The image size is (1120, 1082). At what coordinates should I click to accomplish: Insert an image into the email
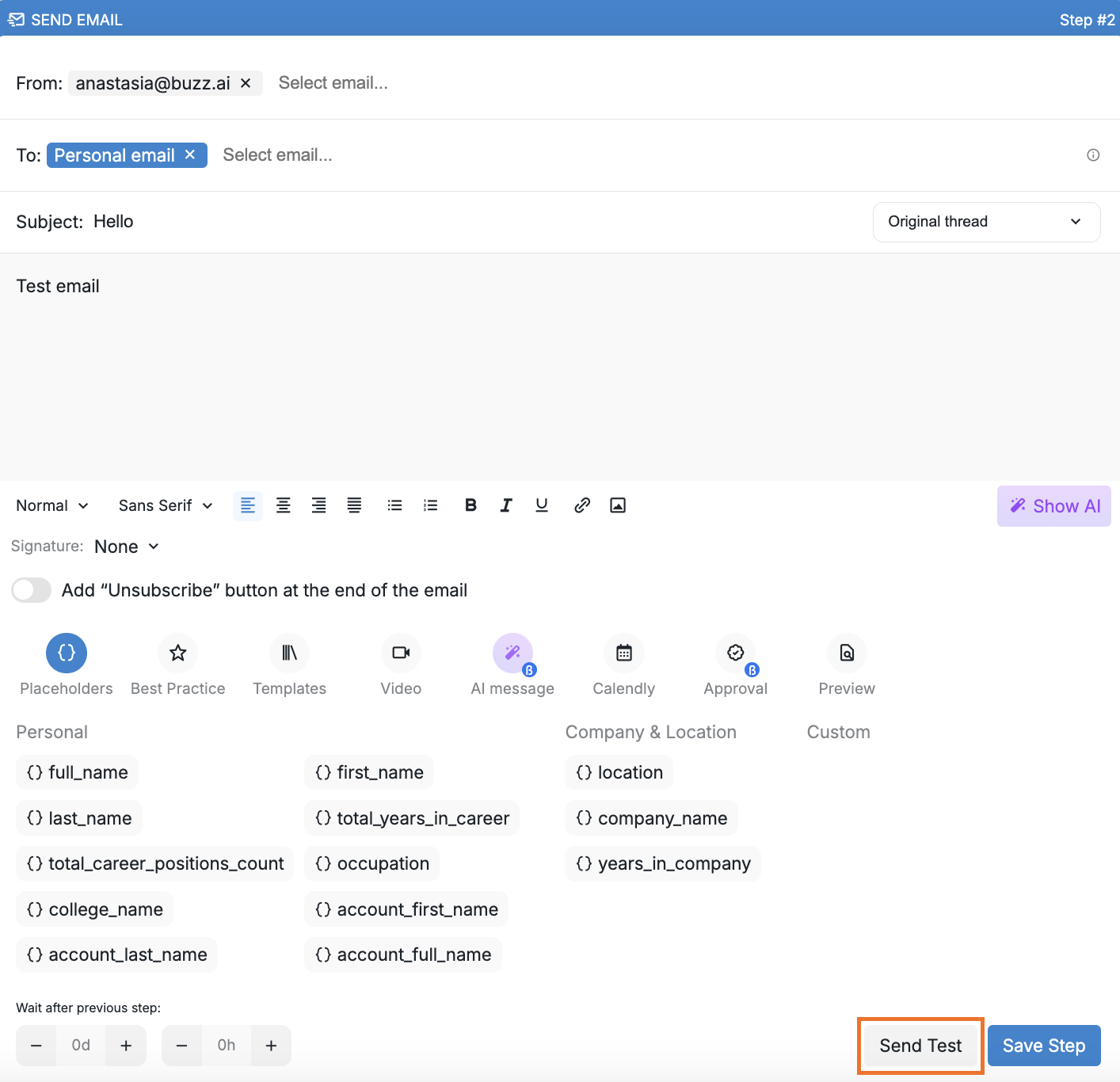pos(618,505)
